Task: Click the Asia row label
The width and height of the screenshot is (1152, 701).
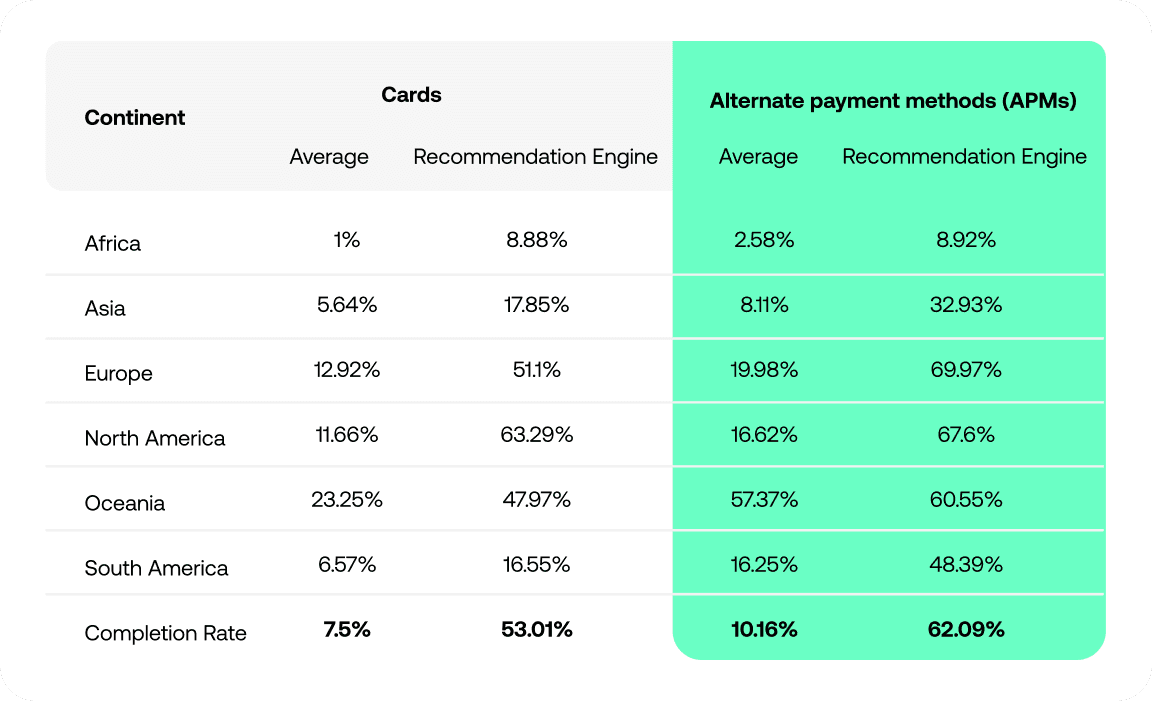Action: click(x=105, y=309)
